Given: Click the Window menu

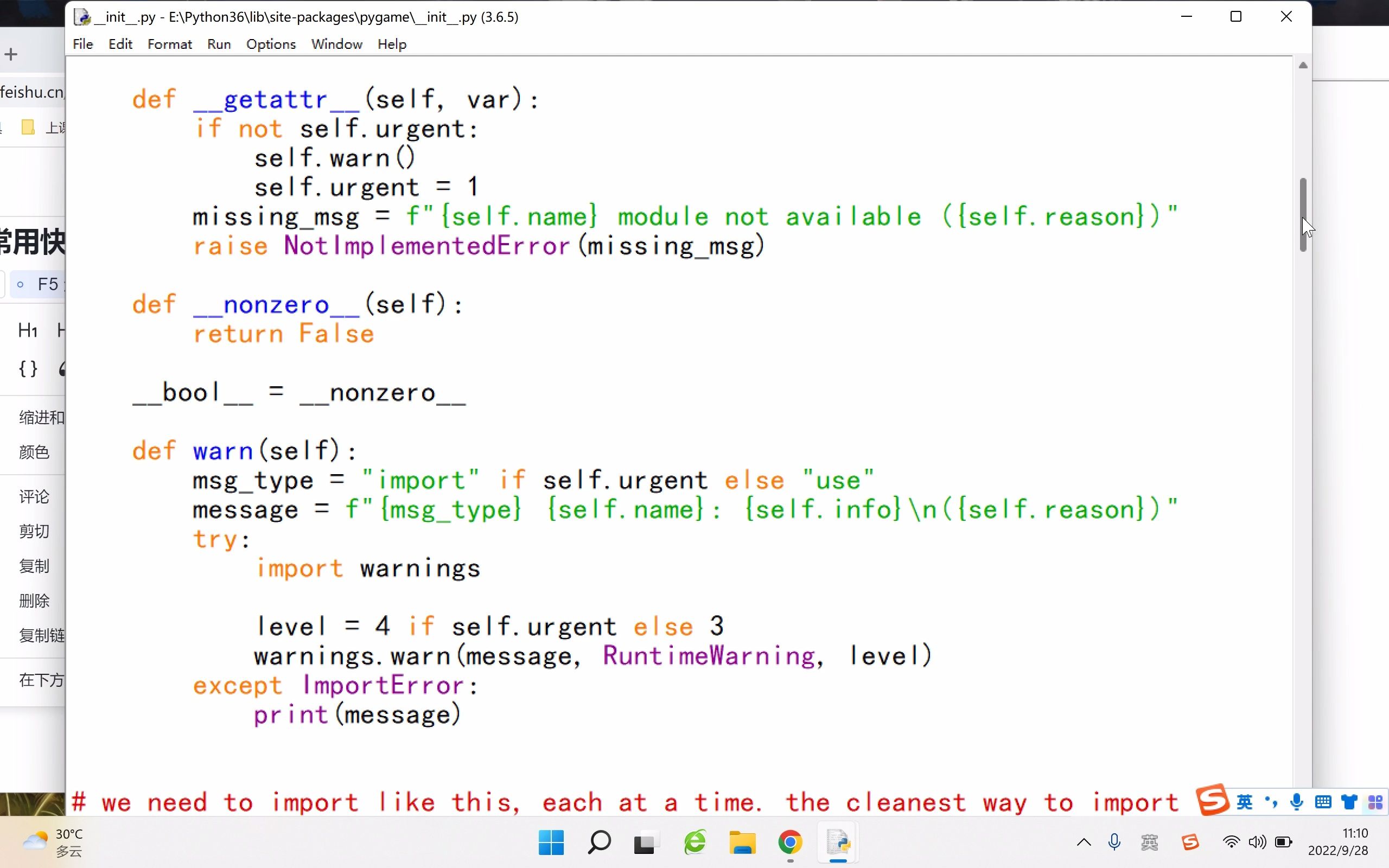Looking at the screenshot, I should 337,44.
